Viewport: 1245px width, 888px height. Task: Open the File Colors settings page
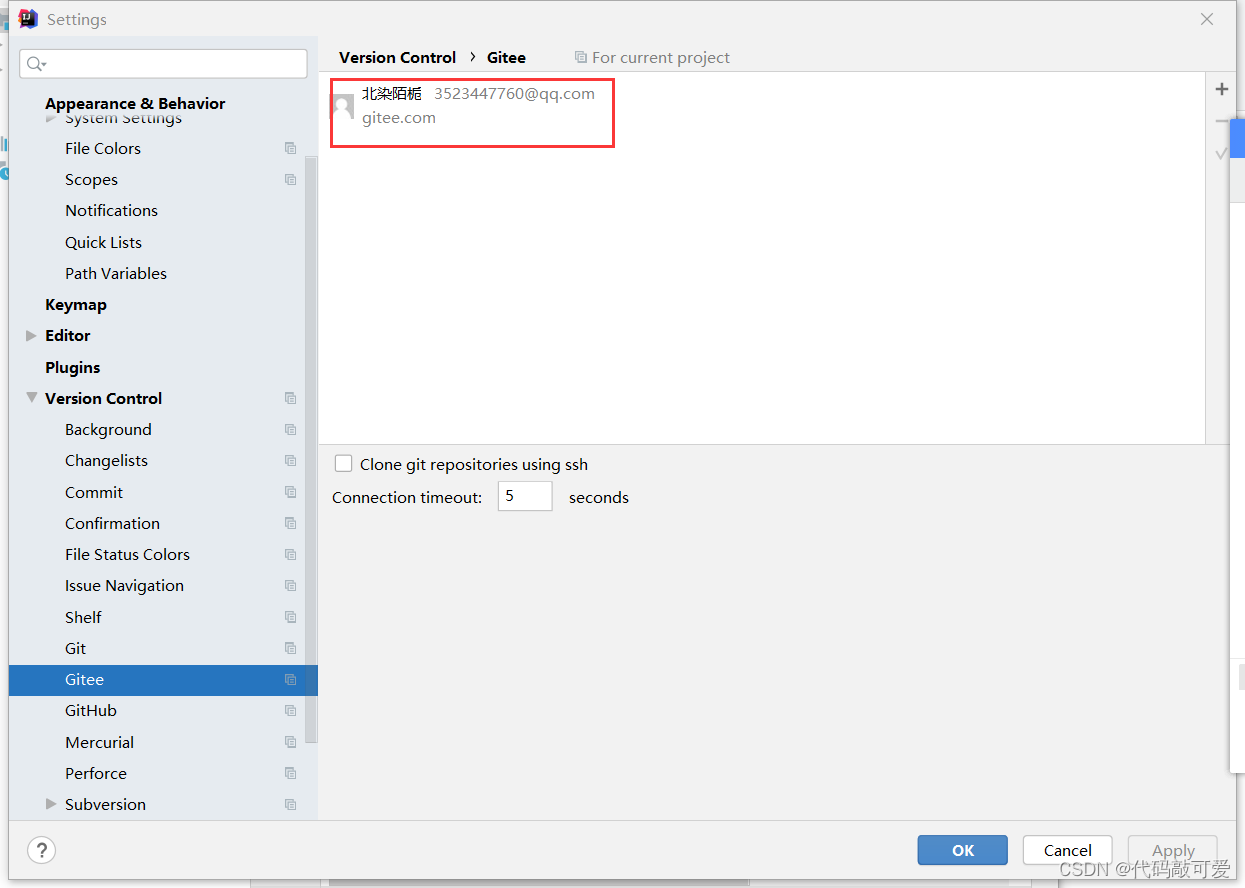coord(103,148)
